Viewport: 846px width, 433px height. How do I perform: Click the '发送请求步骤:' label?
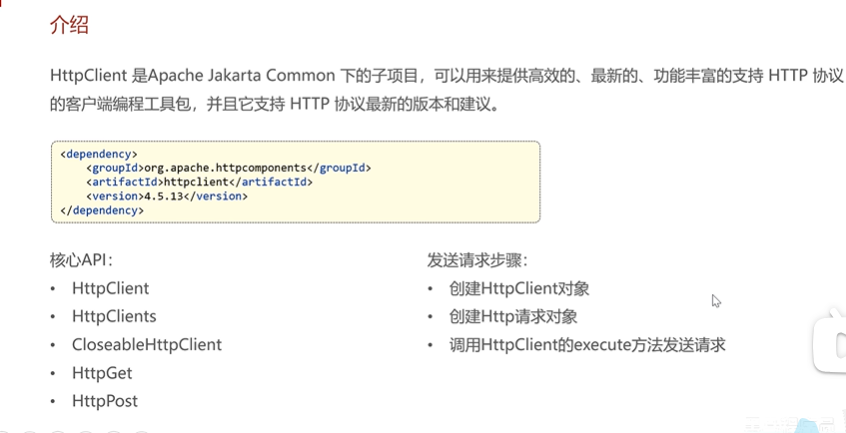pyautogui.click(x=477, y=260)
